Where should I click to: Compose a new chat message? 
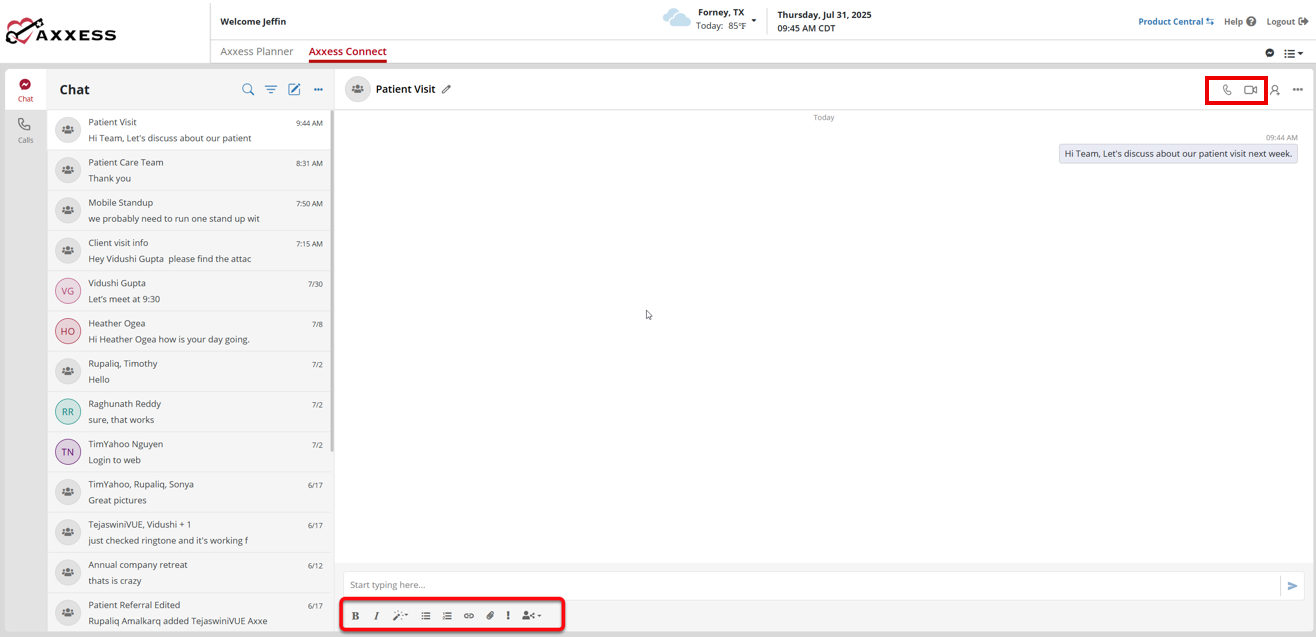click(294, 90)
